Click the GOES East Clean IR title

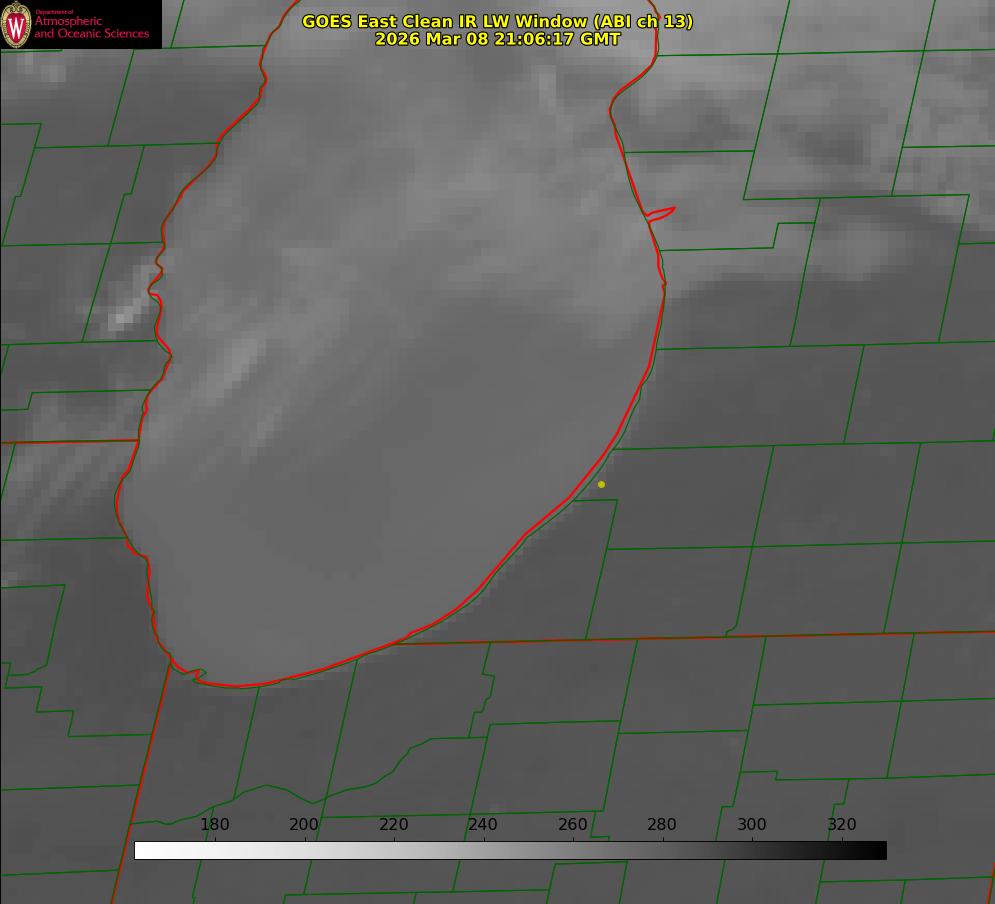coord(497,21)
